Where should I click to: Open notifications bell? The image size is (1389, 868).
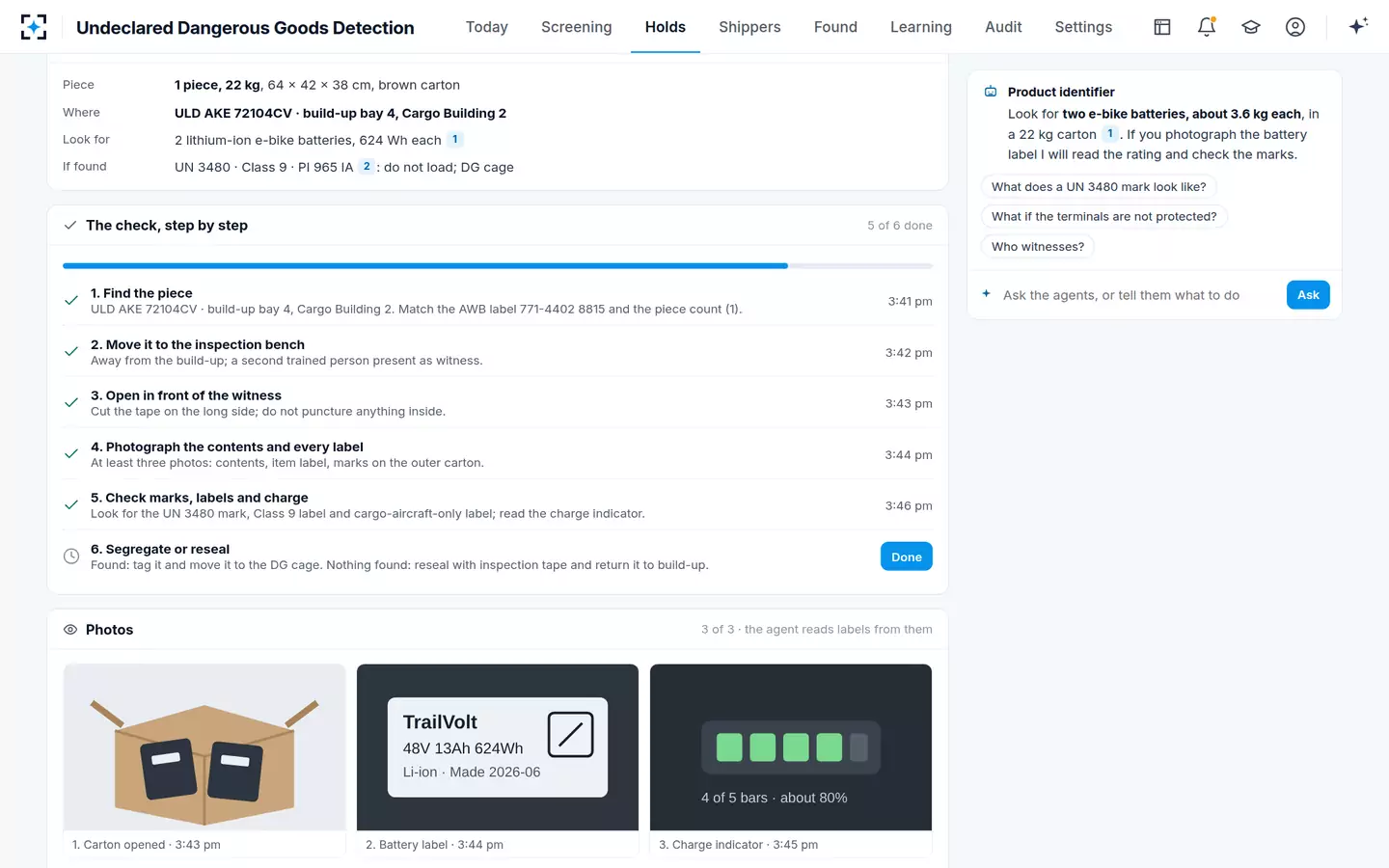(1207, 27)
